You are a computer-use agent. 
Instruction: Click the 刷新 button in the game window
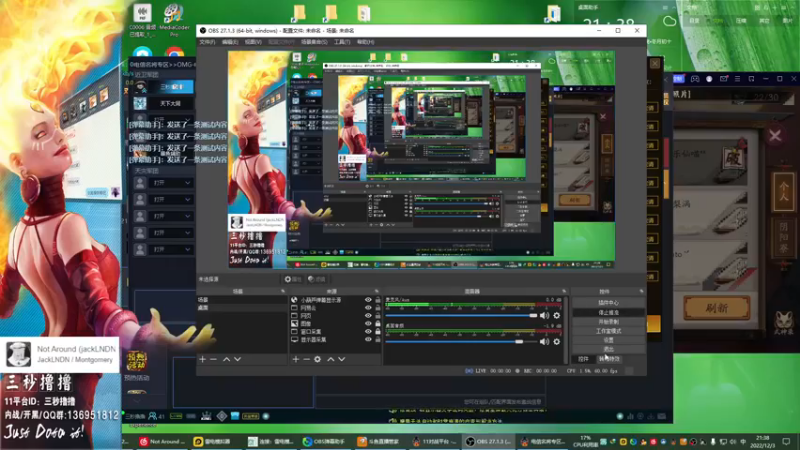(716, 308)
